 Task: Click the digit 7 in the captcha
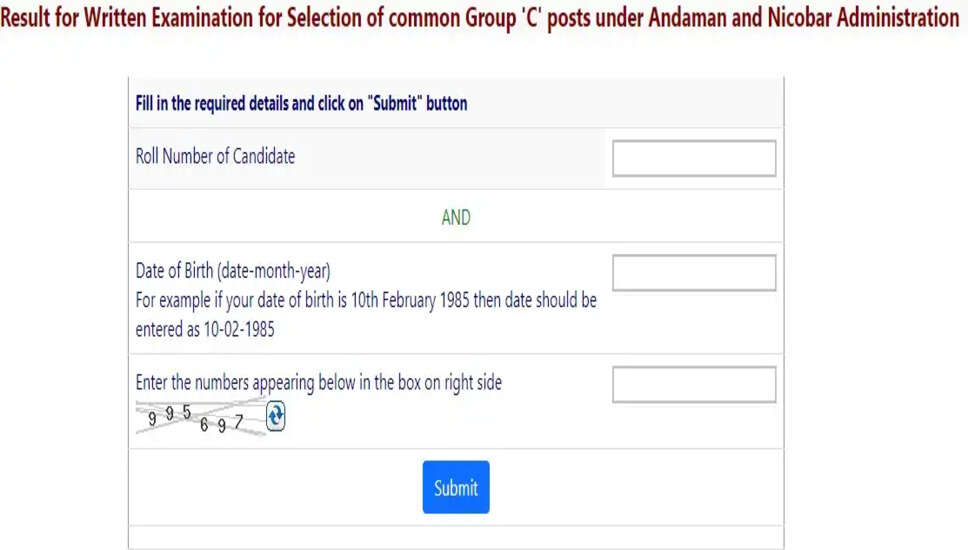(239, 421)
